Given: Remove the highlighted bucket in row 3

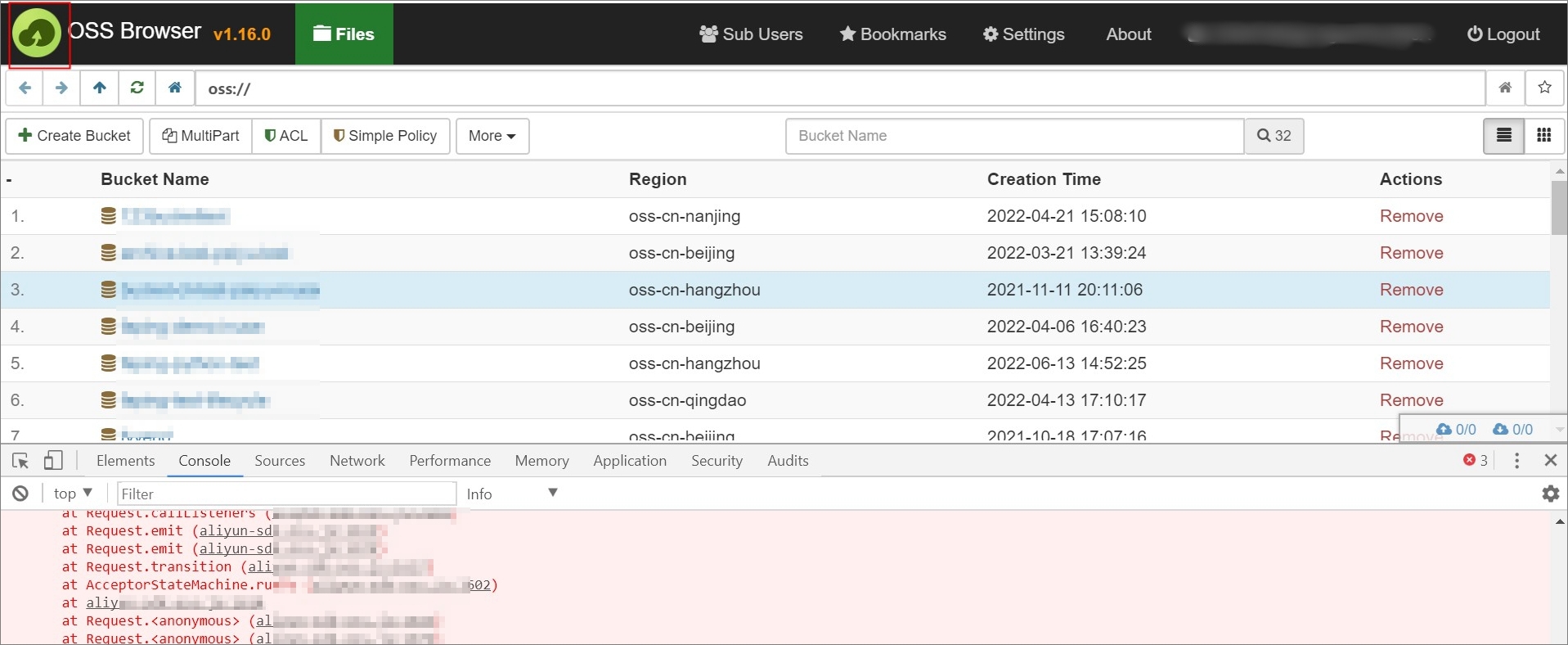Looking at the screenshot, I should pos(1411,290).
